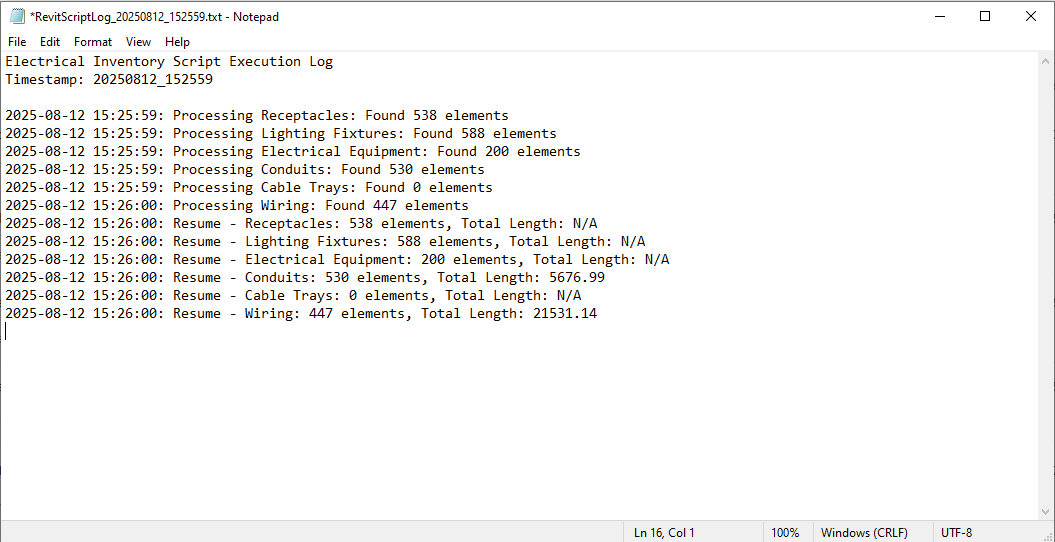Viewport: 1055px width, 542px height.
Task: Close the RevitScriptLog Notepad window
Action: pyautogui.click(x=1031, y=16)
